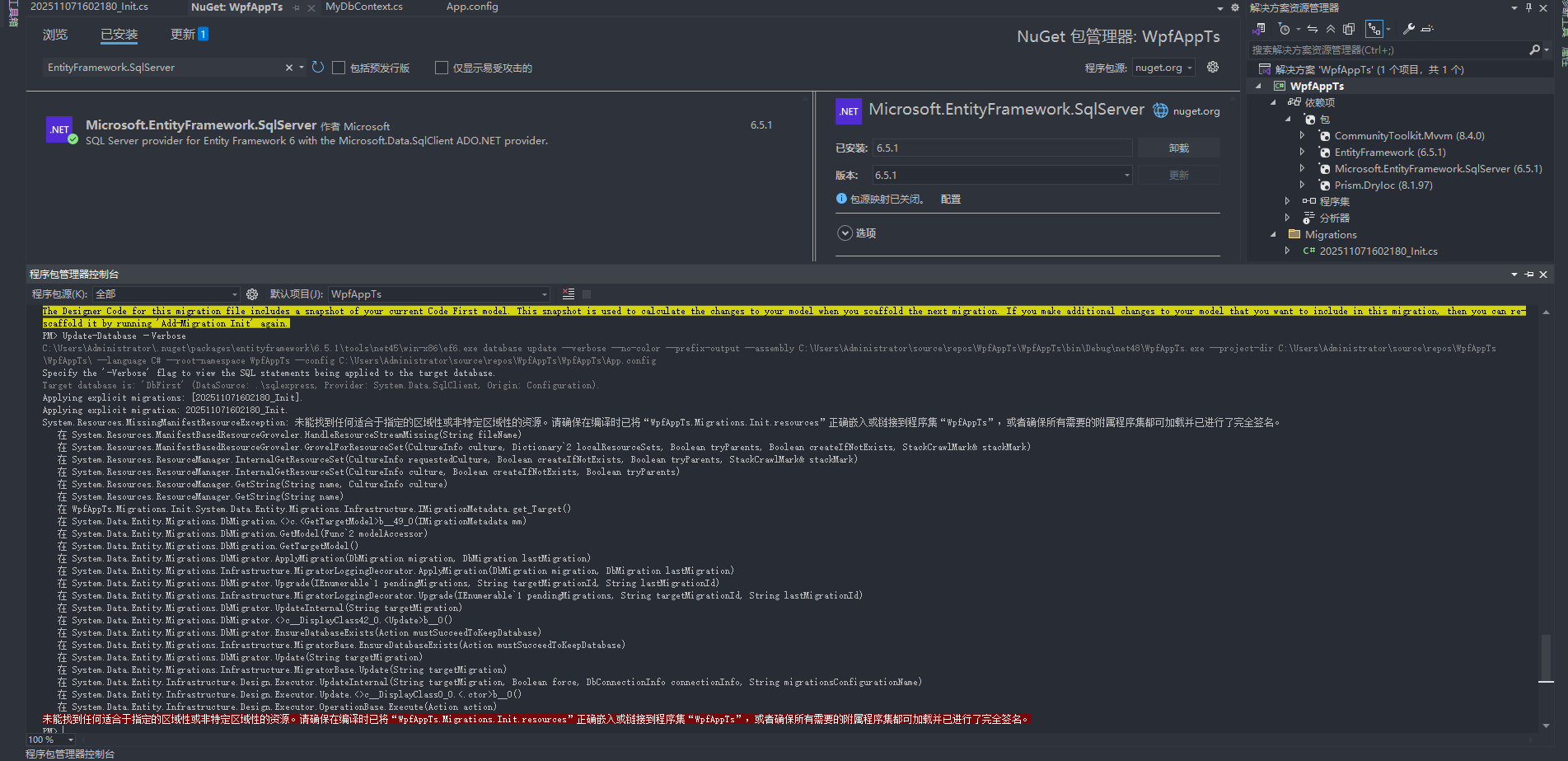
Task: Select the 202511071602180_Init.cs file in Migrations
Action: (1378, 251)
